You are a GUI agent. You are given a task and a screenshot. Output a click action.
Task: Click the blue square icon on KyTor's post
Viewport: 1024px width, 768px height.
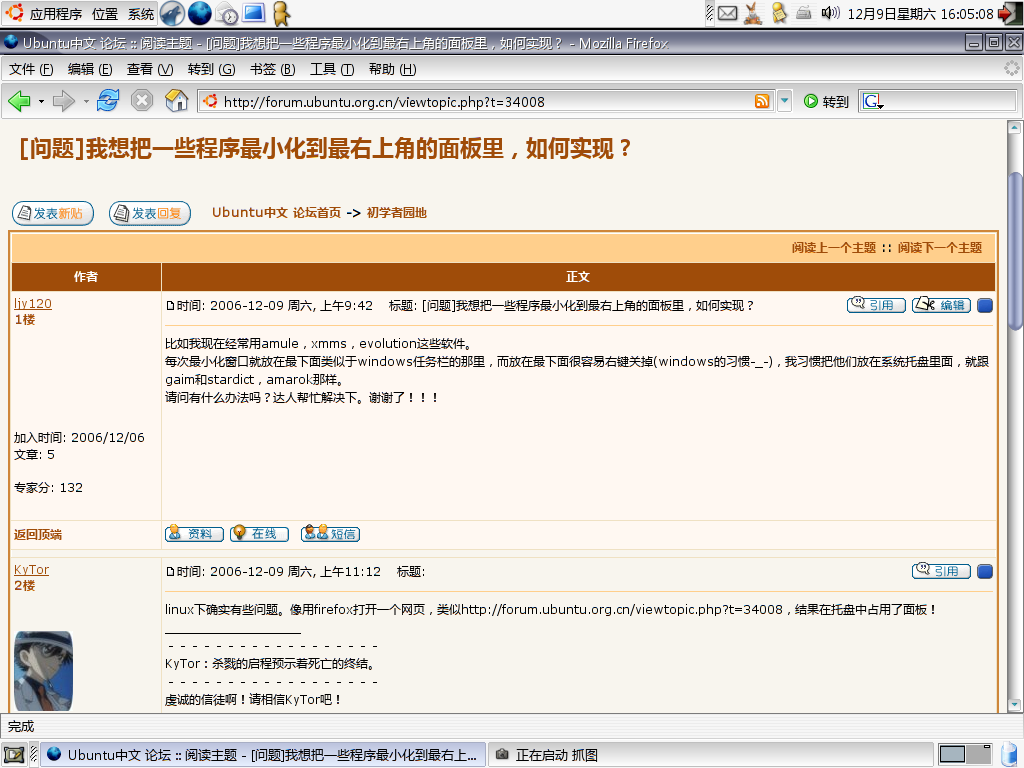(x=985, y=571)
